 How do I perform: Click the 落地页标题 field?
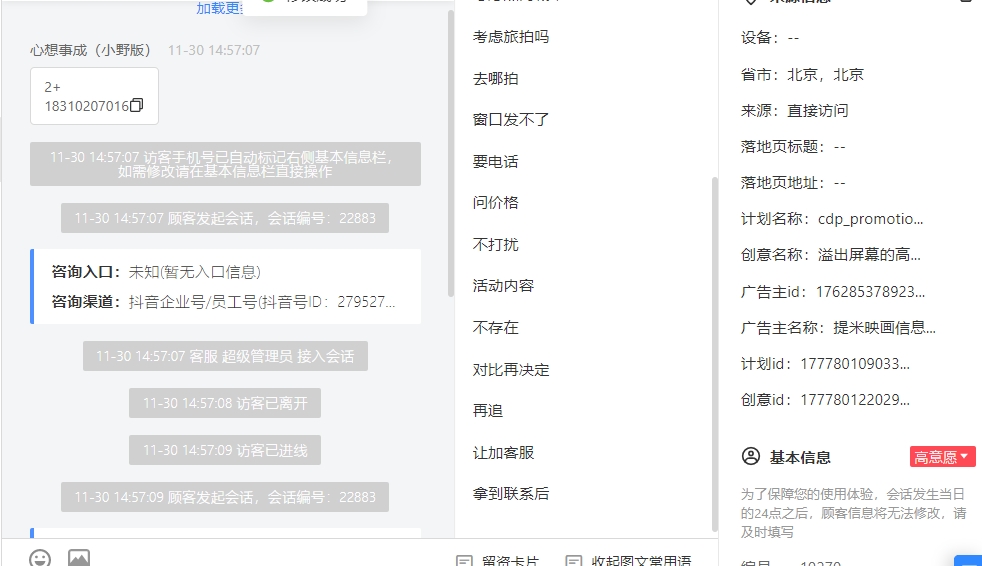point(793,147)
